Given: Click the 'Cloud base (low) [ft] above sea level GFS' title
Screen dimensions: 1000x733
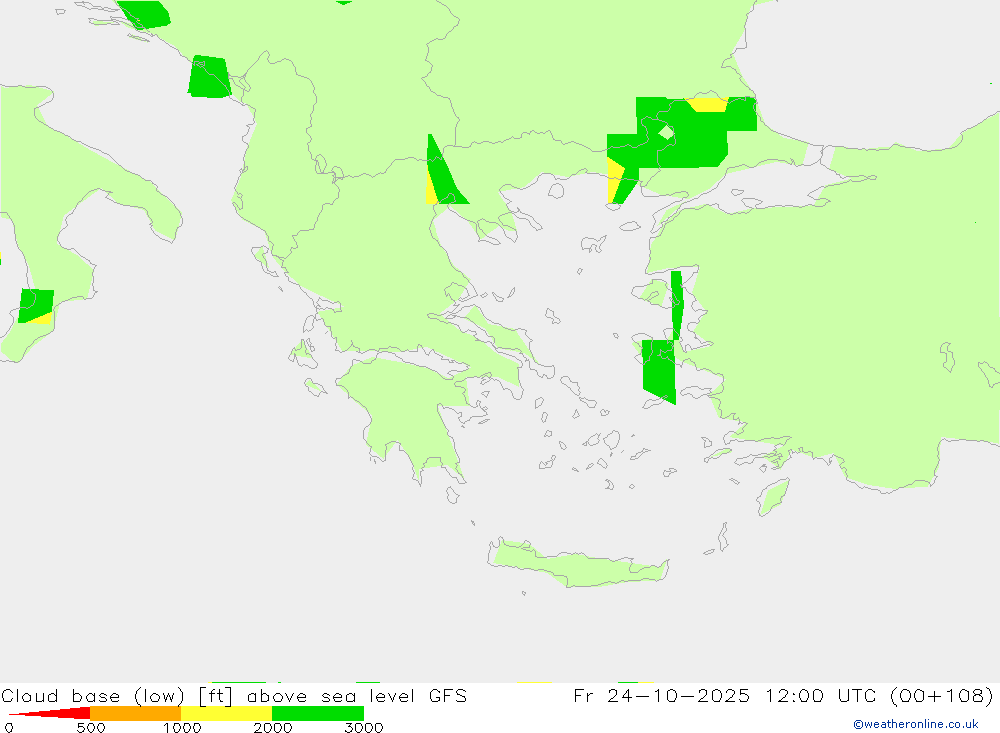Looking at the screenshot, I should [x=234, y=696].
